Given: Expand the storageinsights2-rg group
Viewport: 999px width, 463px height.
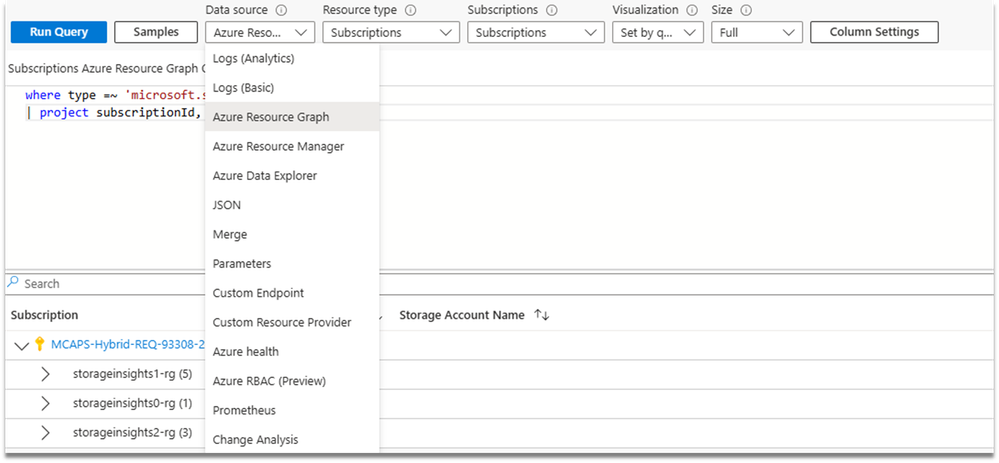Looking at the screenshot, I should pyautogui.click(x=45, y=433).
